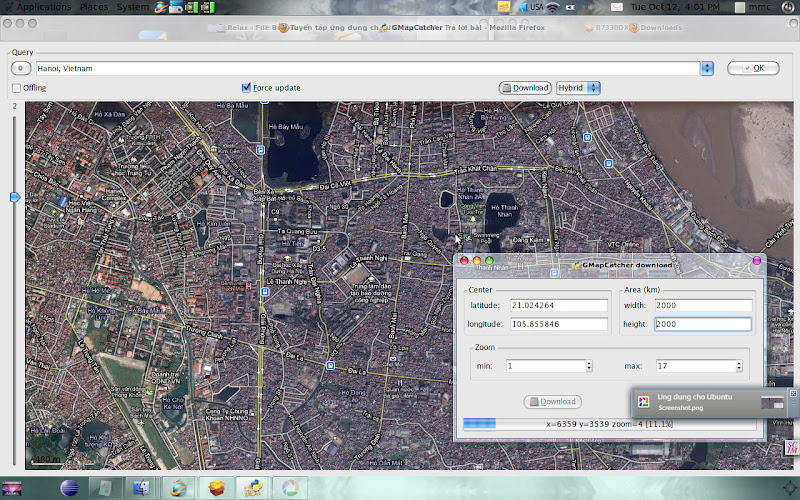The width and height of the screenshot is (800, 500).
Task: Open the clock showing Tue Oct 12
Action: (675, 7)
